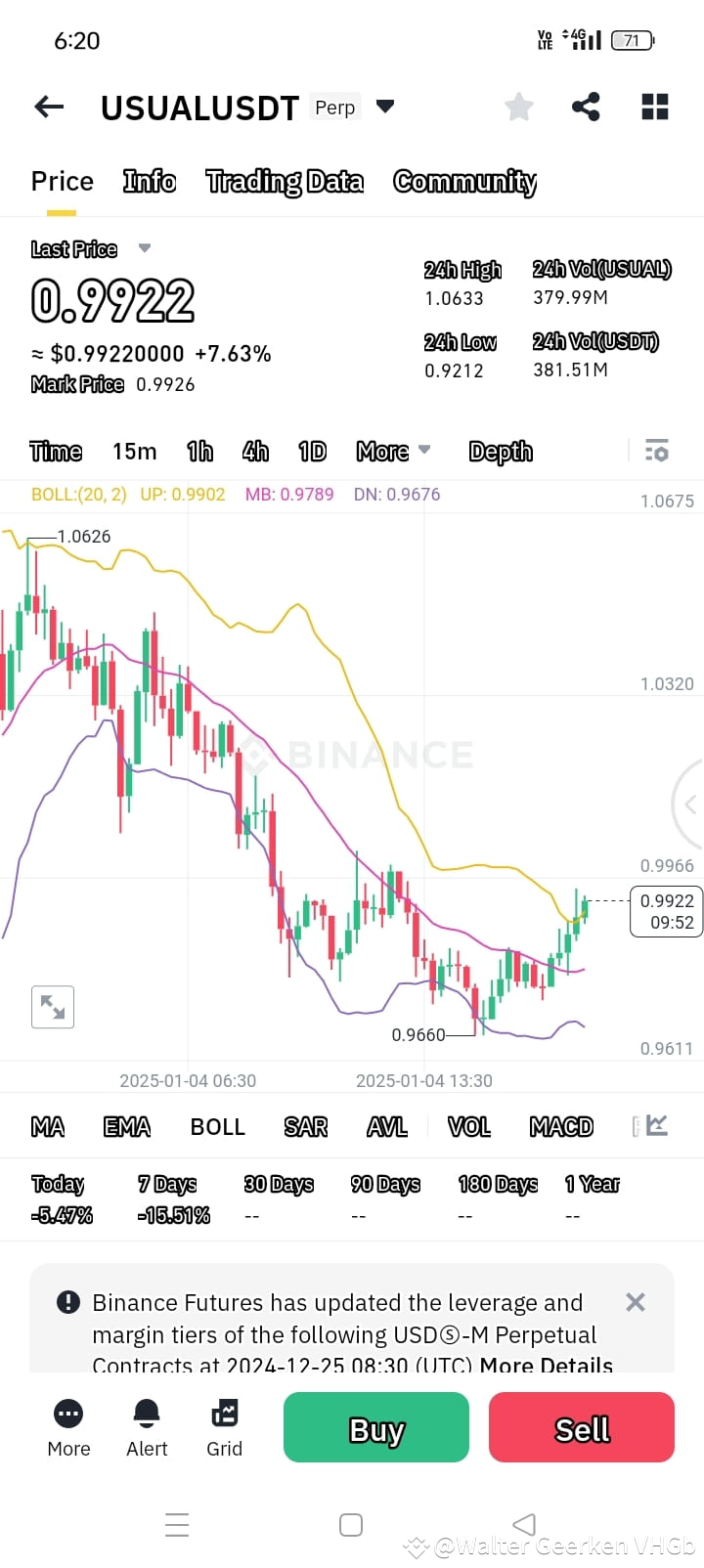Screen dimensions: 704x1568
Task: Go back with the left arrow
Action: click(49, 107)
